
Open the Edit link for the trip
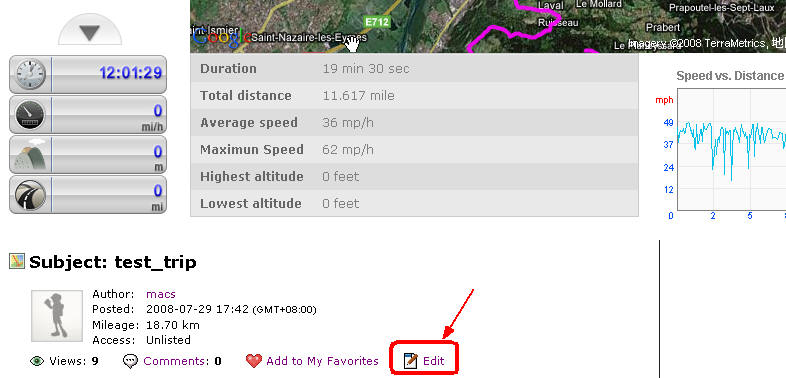coord(433,361)
